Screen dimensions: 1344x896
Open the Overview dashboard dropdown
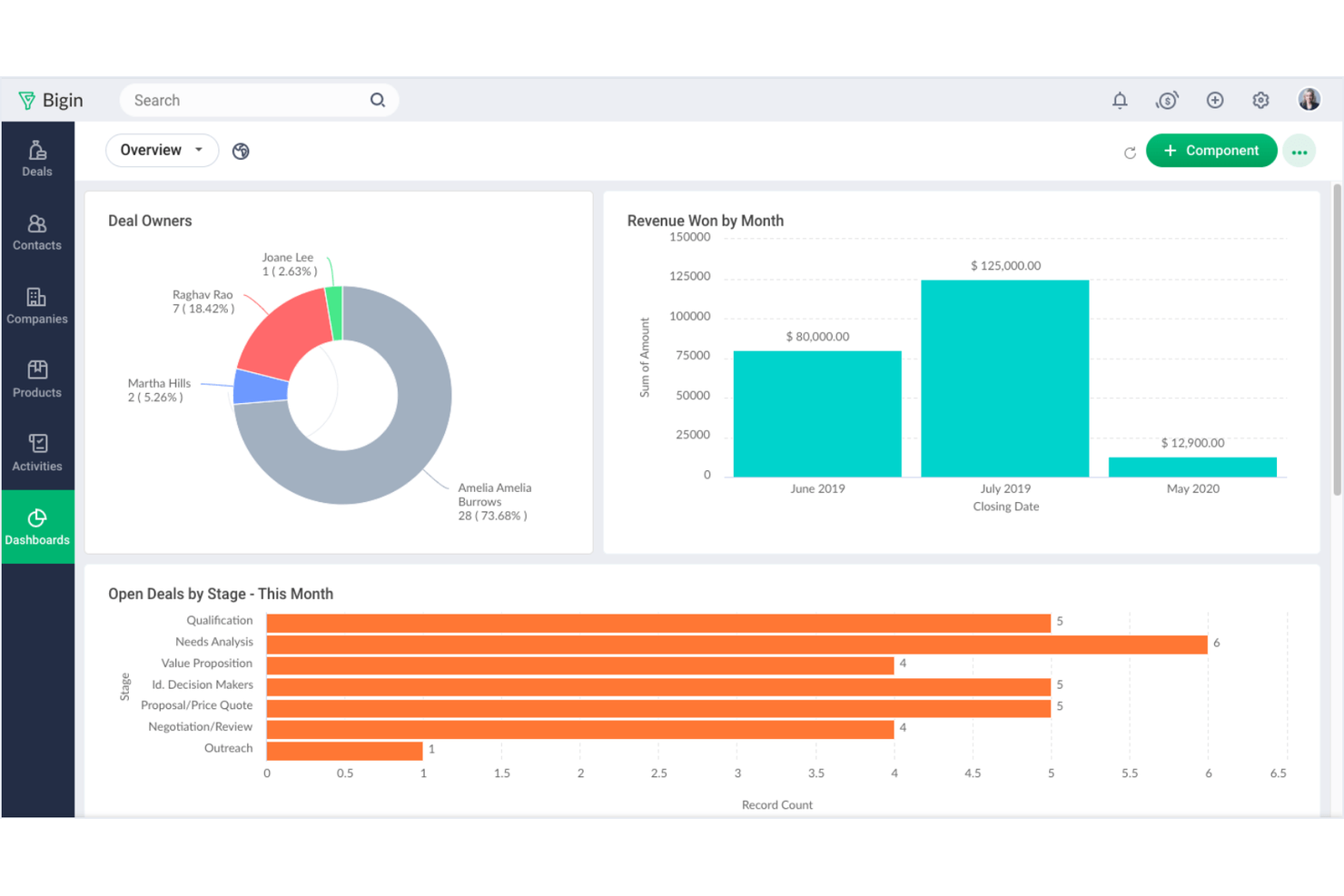point(162,150)
